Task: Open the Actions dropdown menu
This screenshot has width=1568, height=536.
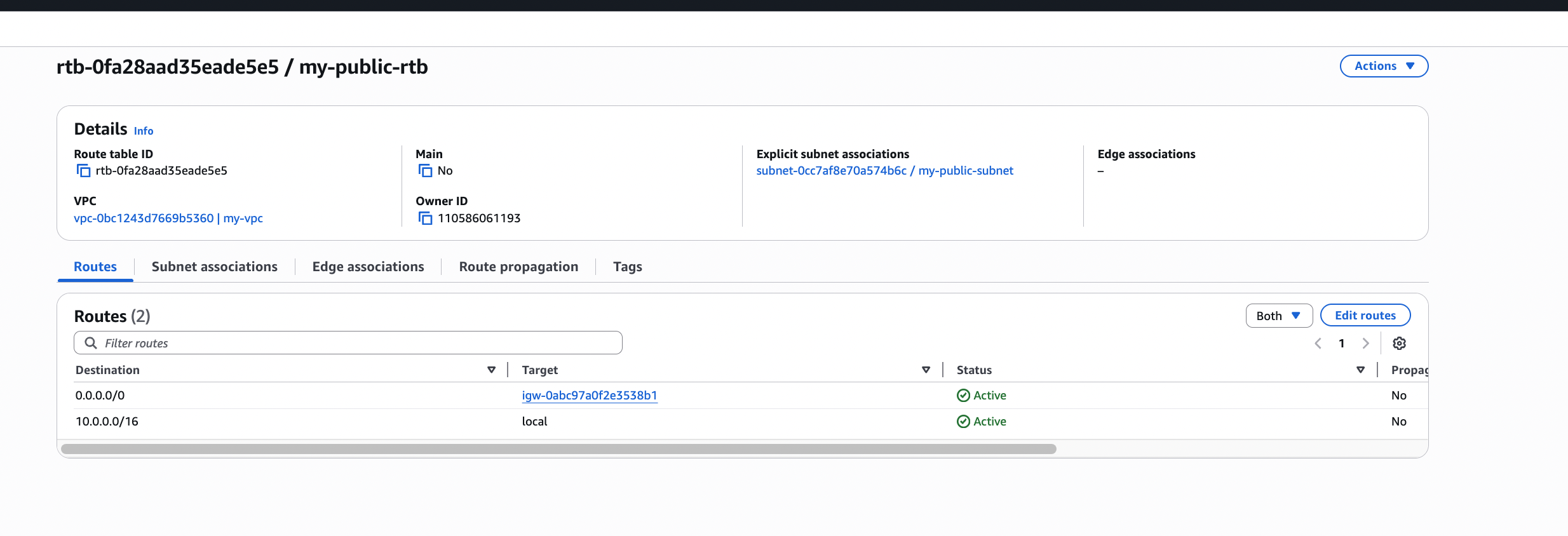Action: [x=1384, y=66]
